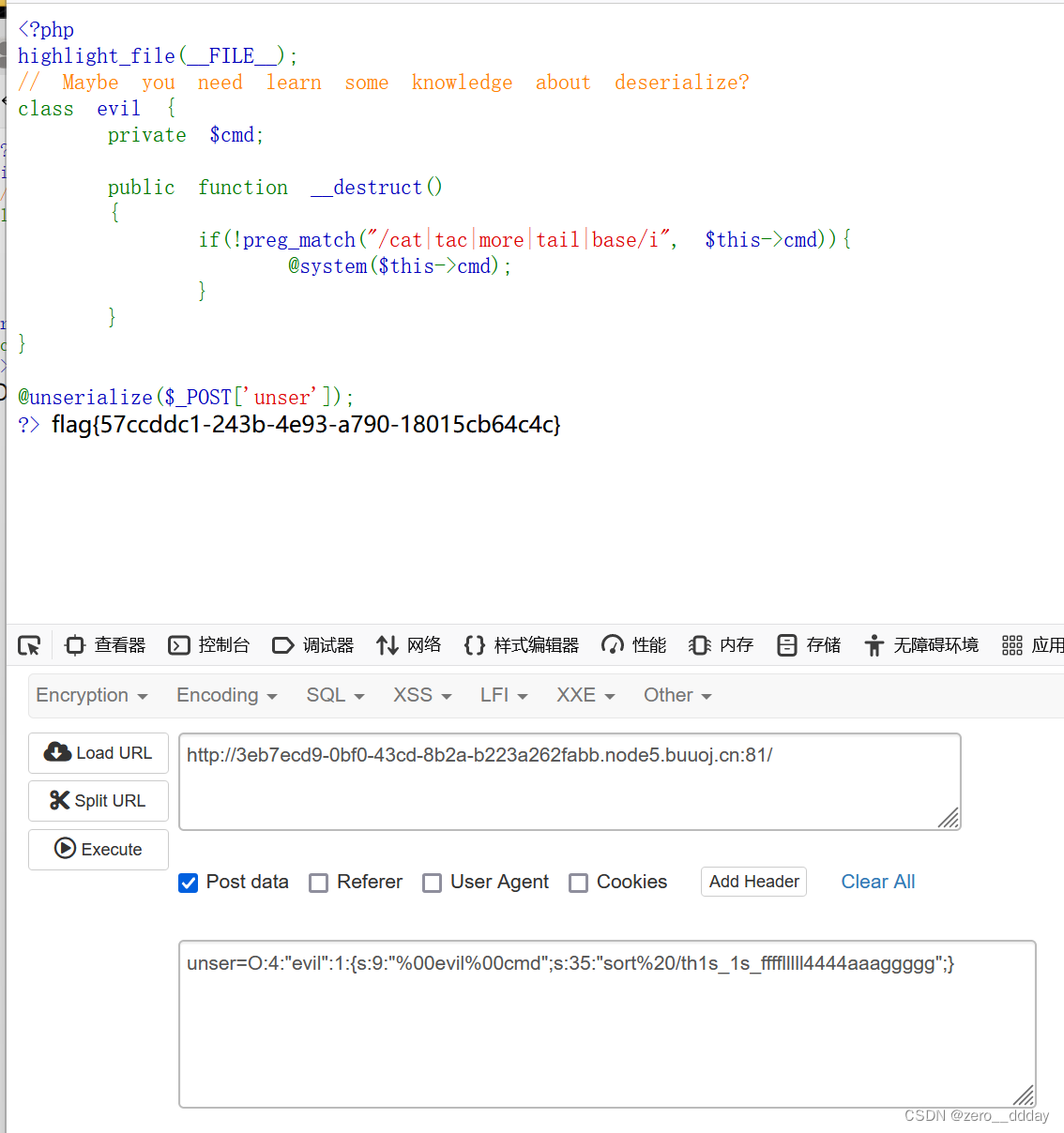
Task: Enable the Cookies checkbox
Action: 579,883
